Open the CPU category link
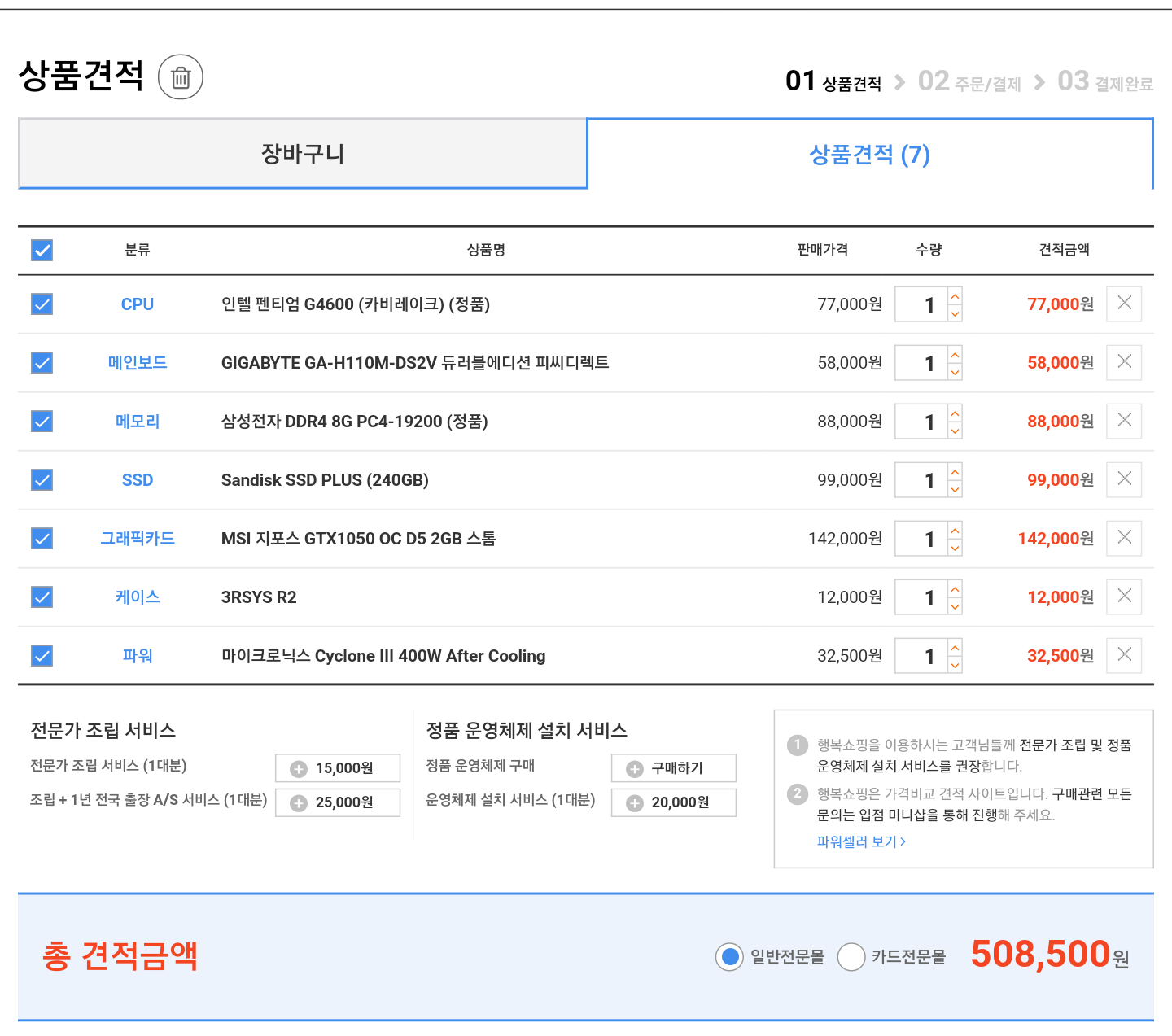The height and width of the screenshot is (1036, 1172). pyautogui.click(x=138, y=304)
